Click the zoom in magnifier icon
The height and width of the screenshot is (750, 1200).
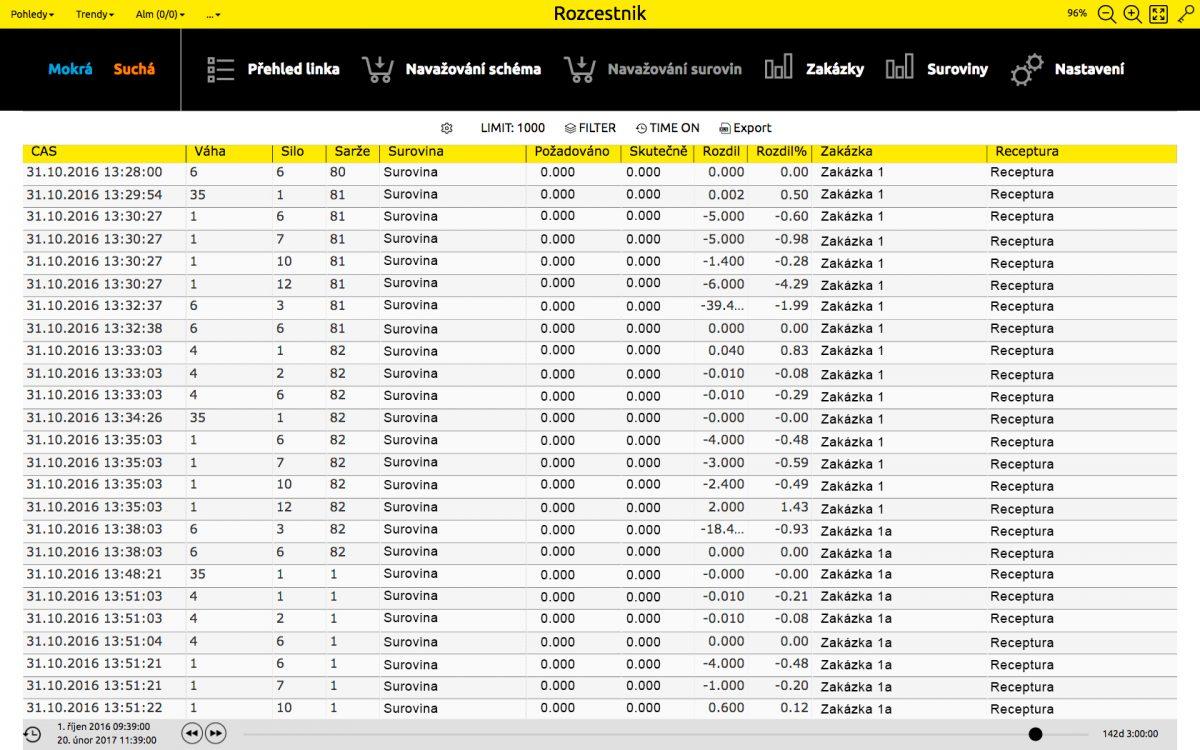coord(1132,14)
